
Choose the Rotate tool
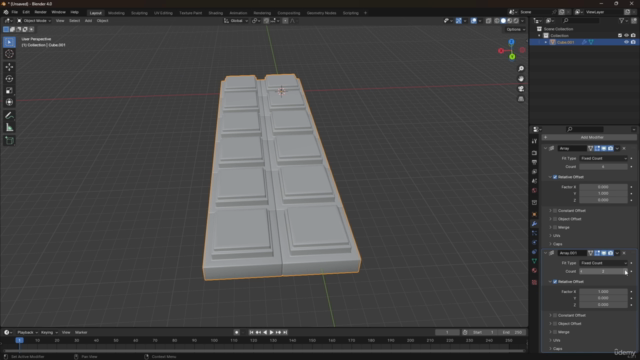[x=9, y=78]
